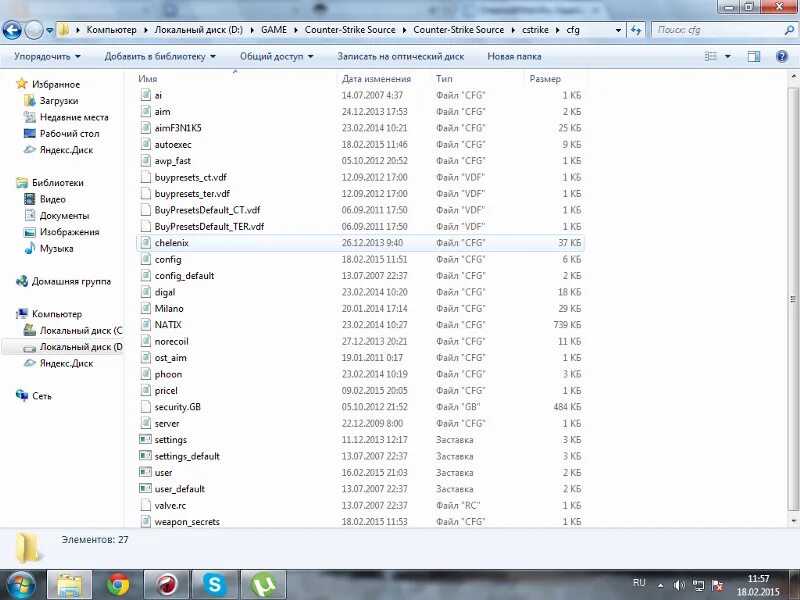Toggle the preview pane button
The width and height of the screenshot is (800, 600).
click(754, 56)
